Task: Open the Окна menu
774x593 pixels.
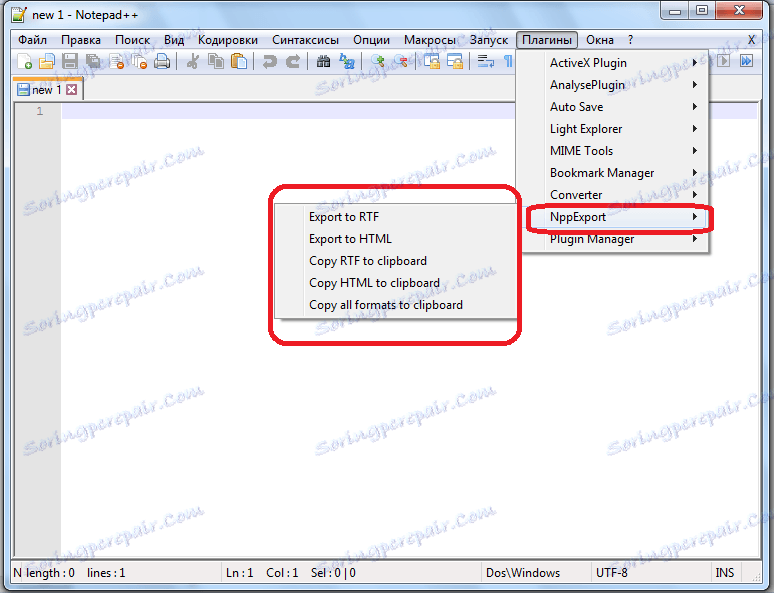Action: click(600, 40)
